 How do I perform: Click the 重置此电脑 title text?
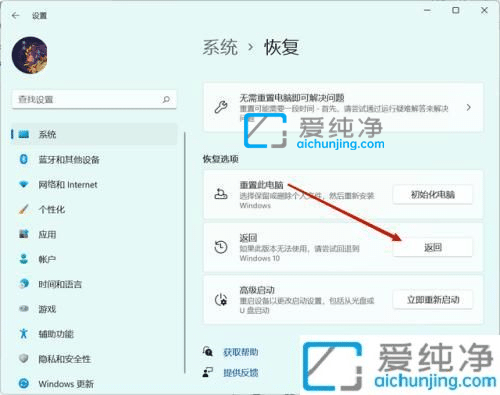(x=261, y=185)
